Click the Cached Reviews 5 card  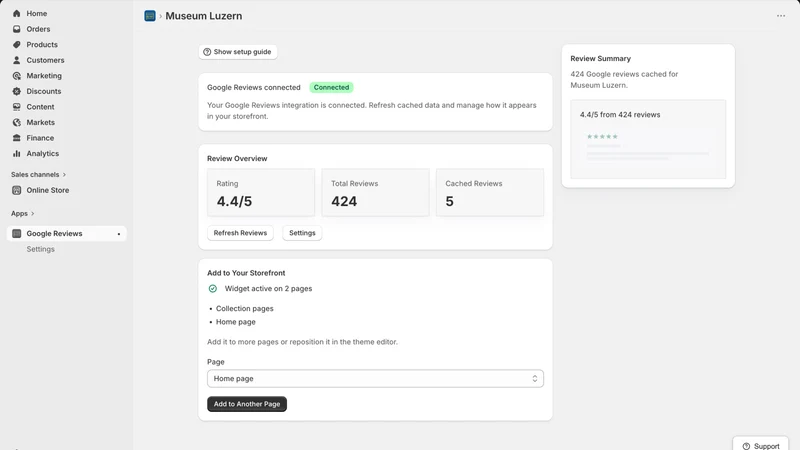[x=490, y=192]
